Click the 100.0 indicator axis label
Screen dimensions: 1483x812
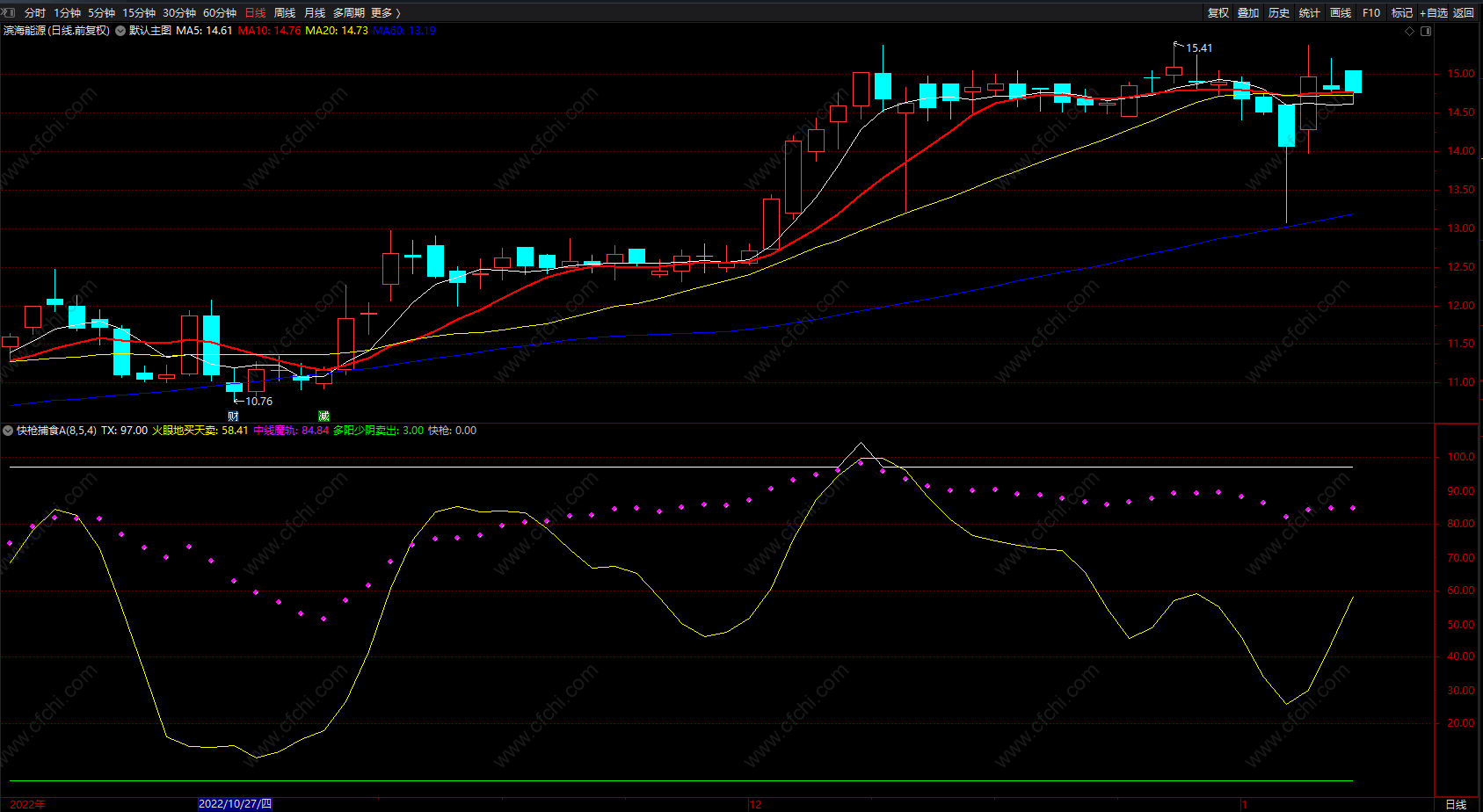coord(1461,457)
